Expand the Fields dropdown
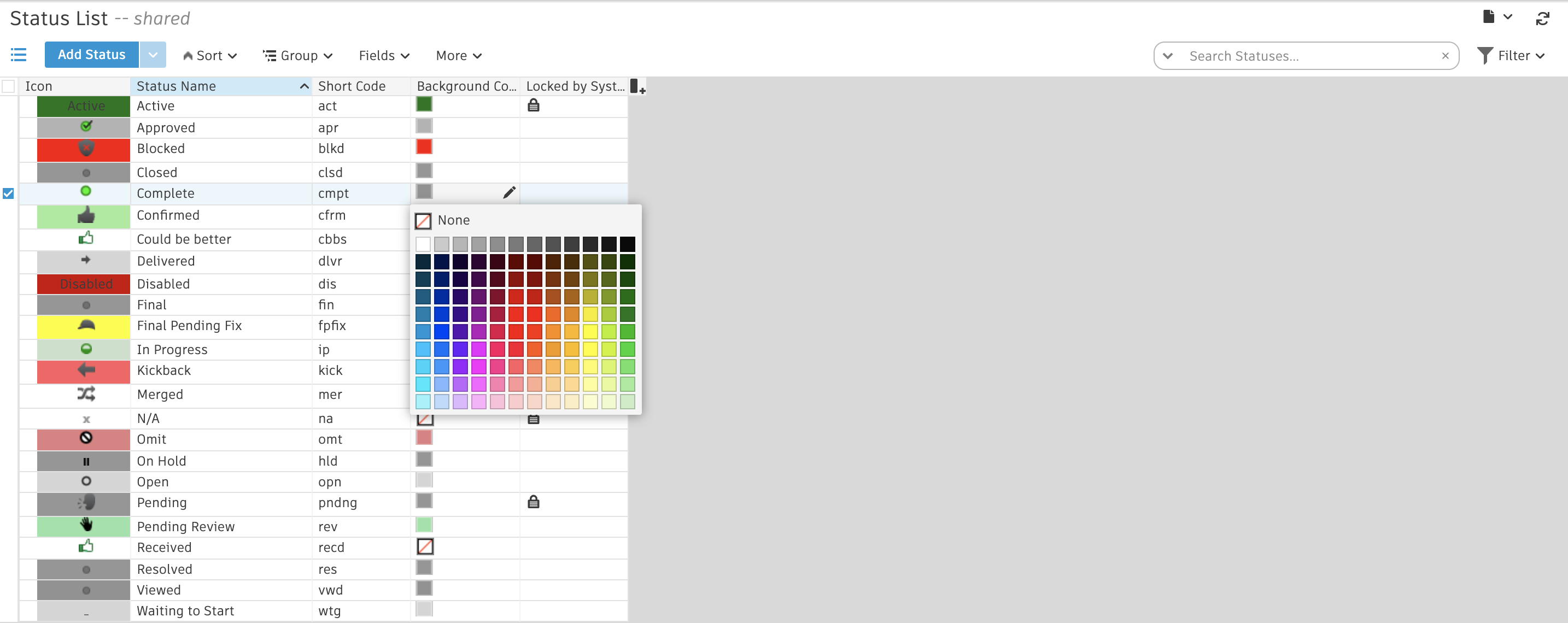 click(x=383, y=55)
